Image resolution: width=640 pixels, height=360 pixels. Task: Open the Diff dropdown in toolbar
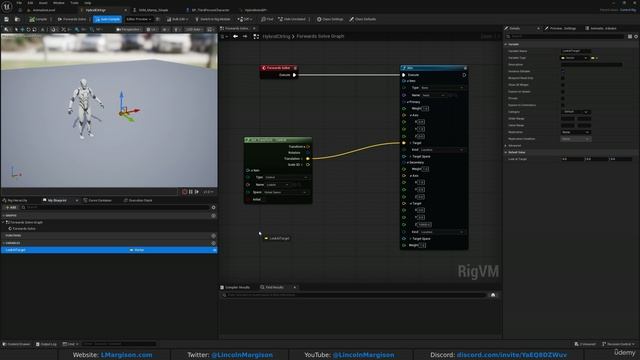pos(245,19)
